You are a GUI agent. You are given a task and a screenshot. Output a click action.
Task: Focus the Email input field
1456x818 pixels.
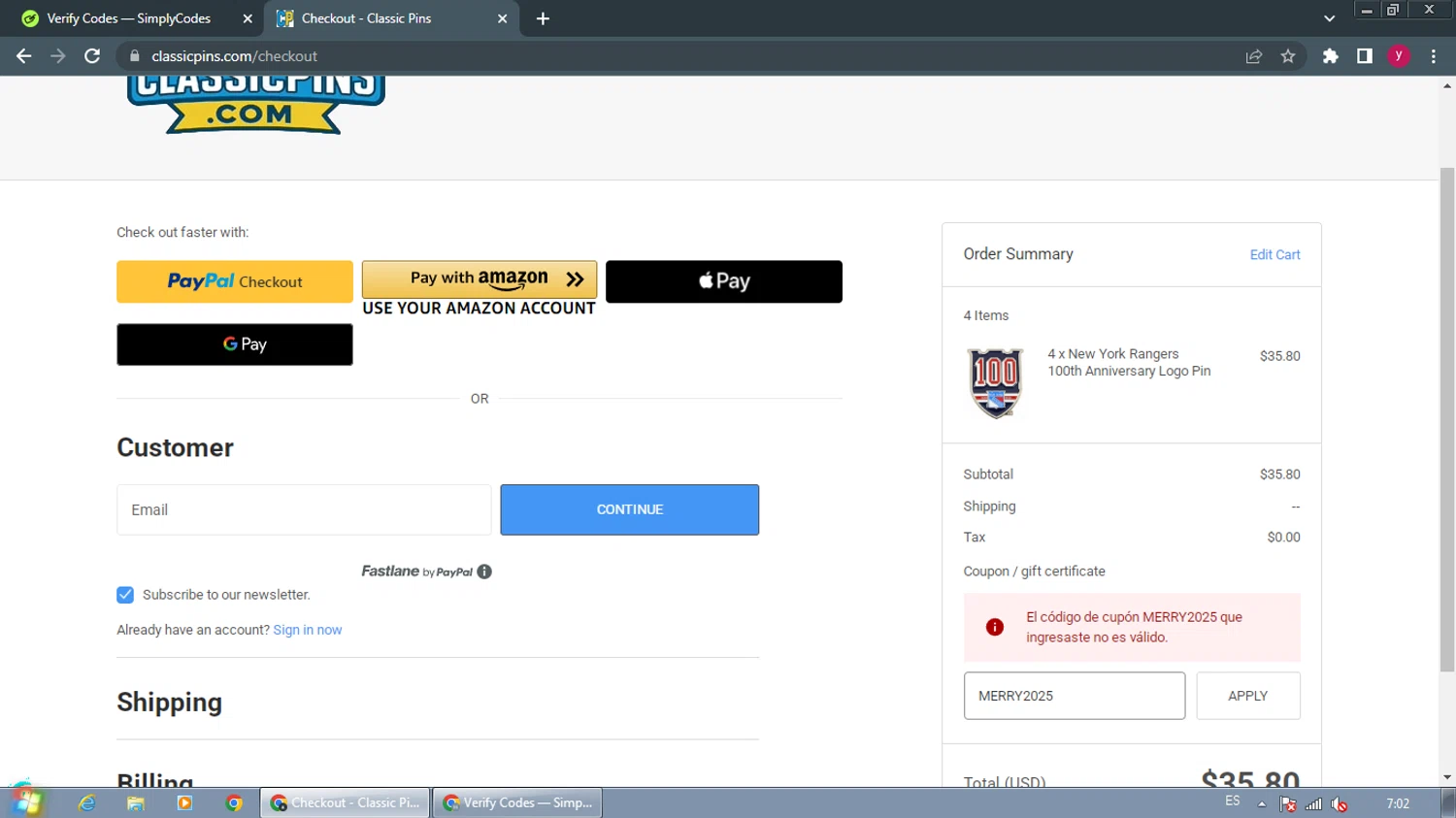point(304,509)
